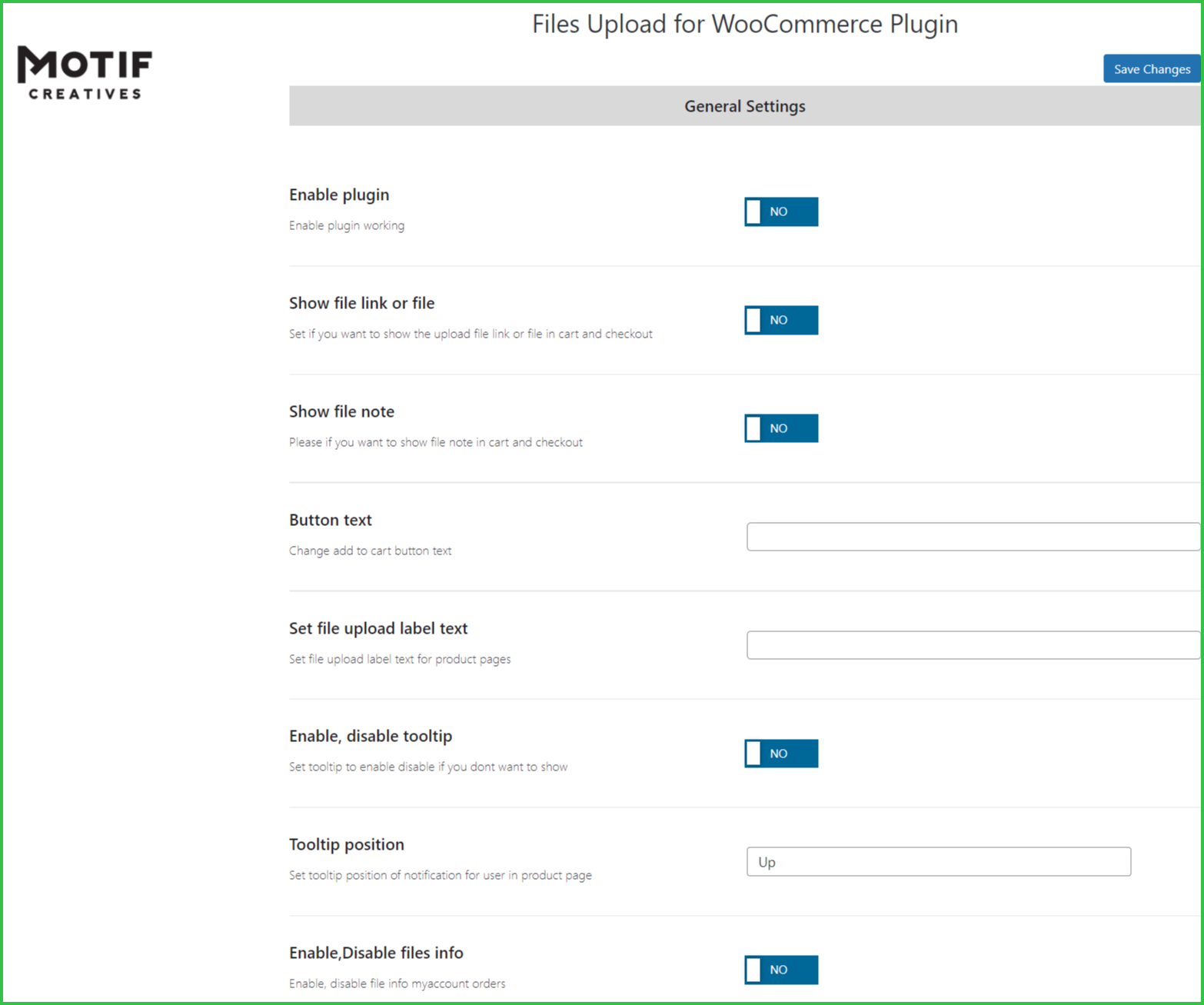Click the file upload label text field
Viewport: 1204px width, 1005px height.
coord(973,645)
